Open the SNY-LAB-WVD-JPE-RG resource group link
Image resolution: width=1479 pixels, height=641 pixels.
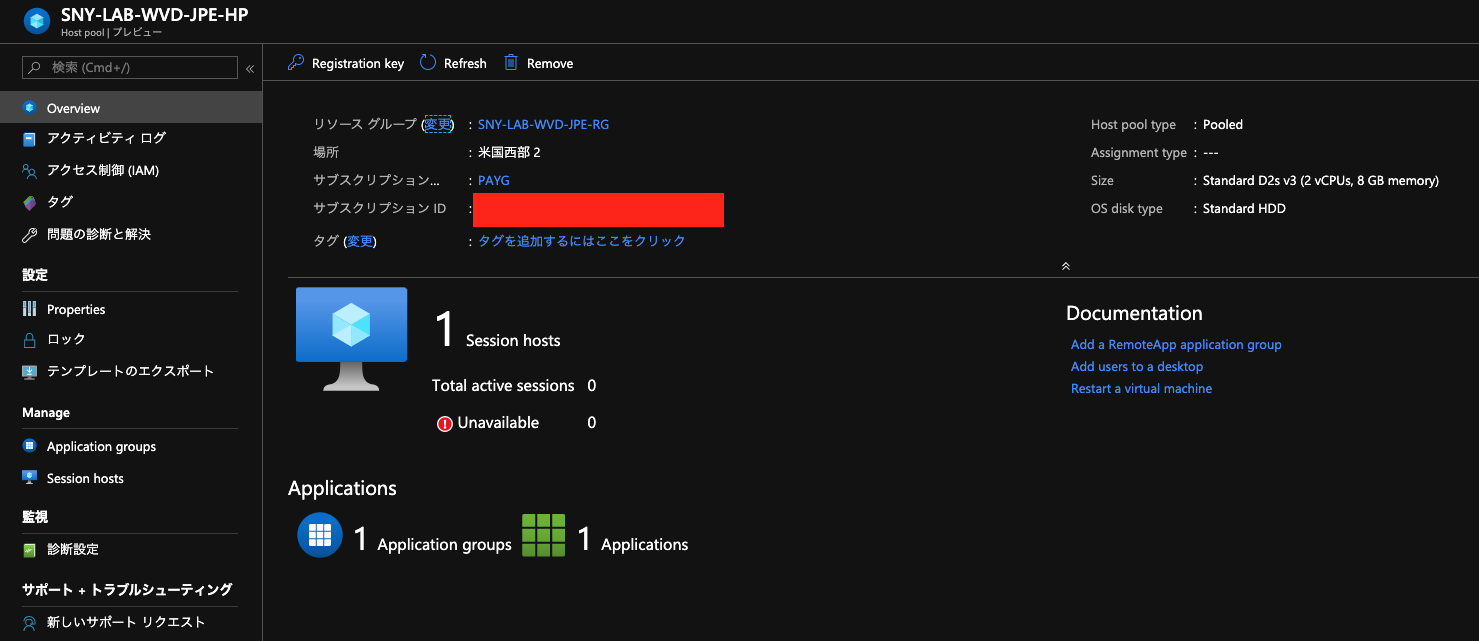click(543, 125)
